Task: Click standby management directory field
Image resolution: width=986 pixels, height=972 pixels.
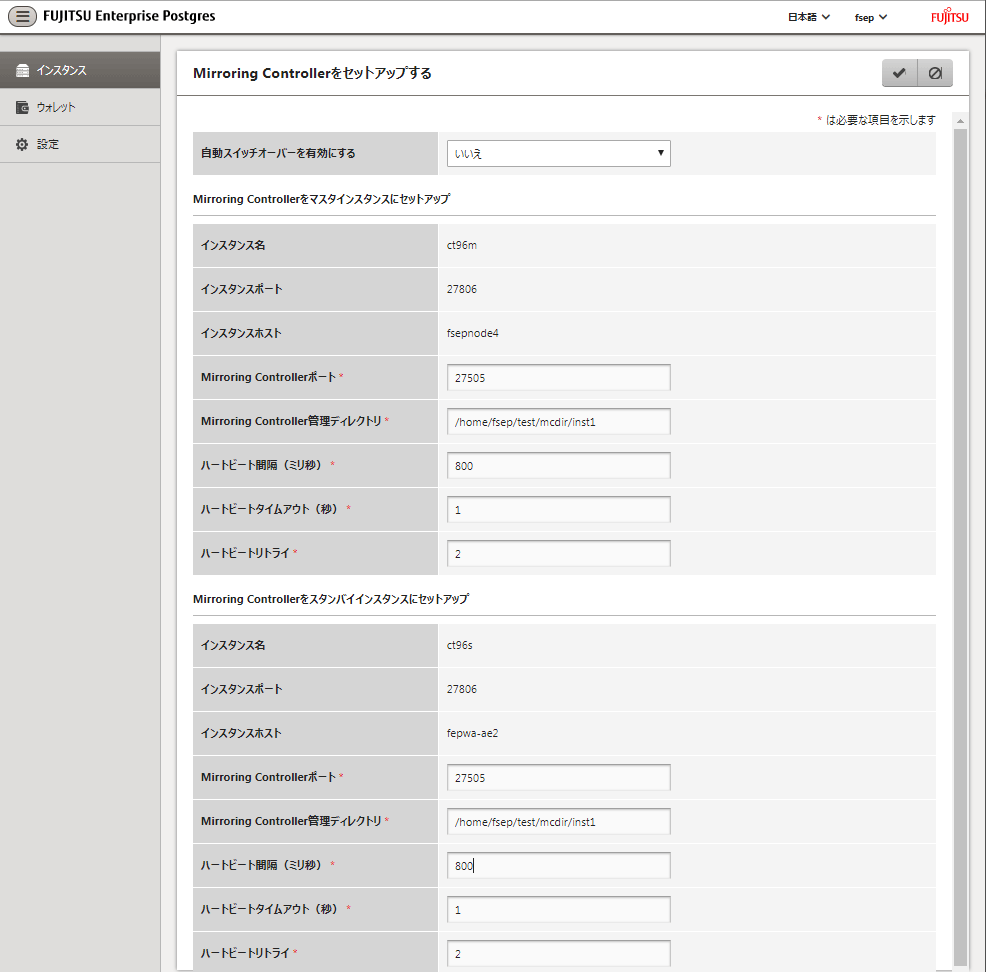Action: [558, 821]
